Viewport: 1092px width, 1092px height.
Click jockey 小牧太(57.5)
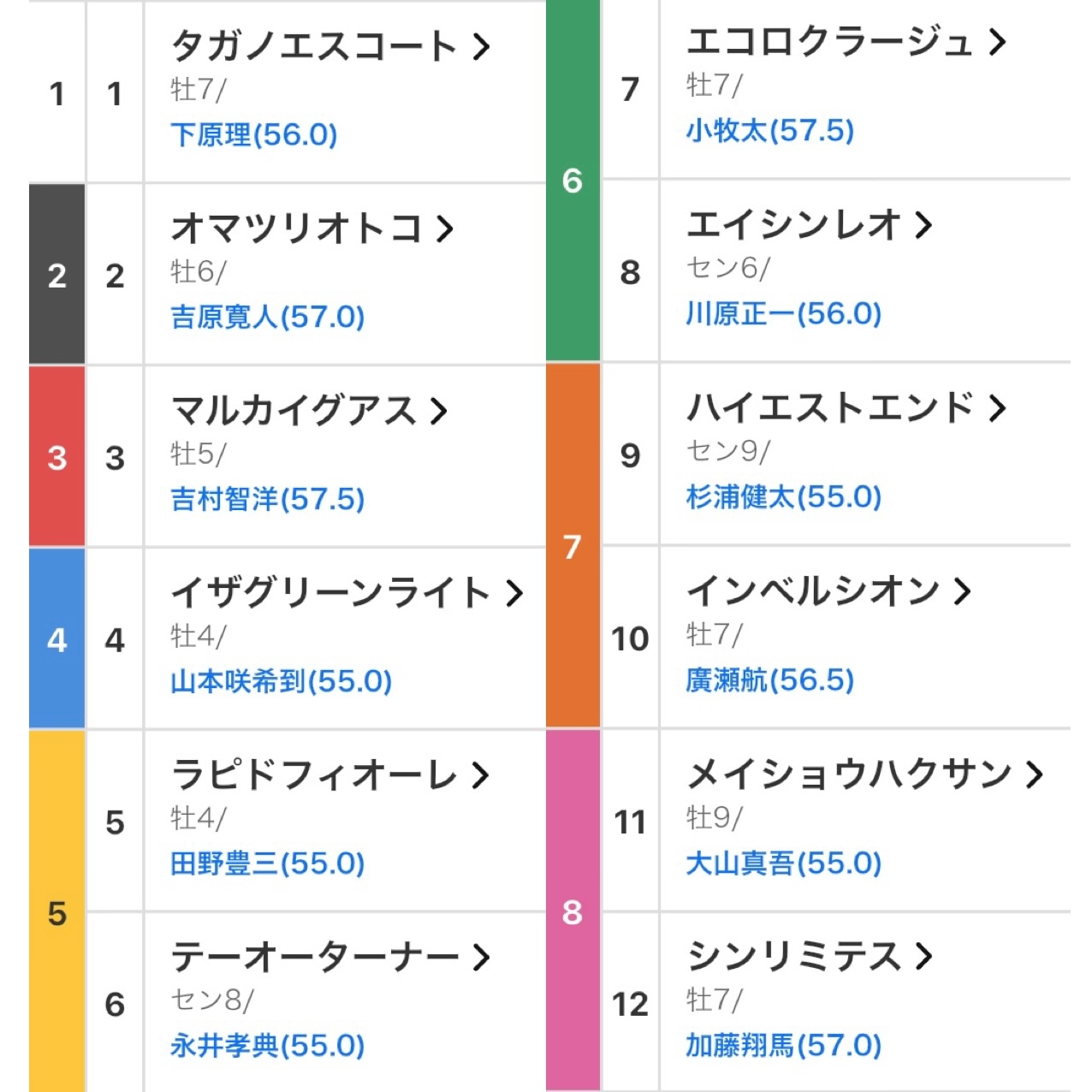(x=770, y=130)
